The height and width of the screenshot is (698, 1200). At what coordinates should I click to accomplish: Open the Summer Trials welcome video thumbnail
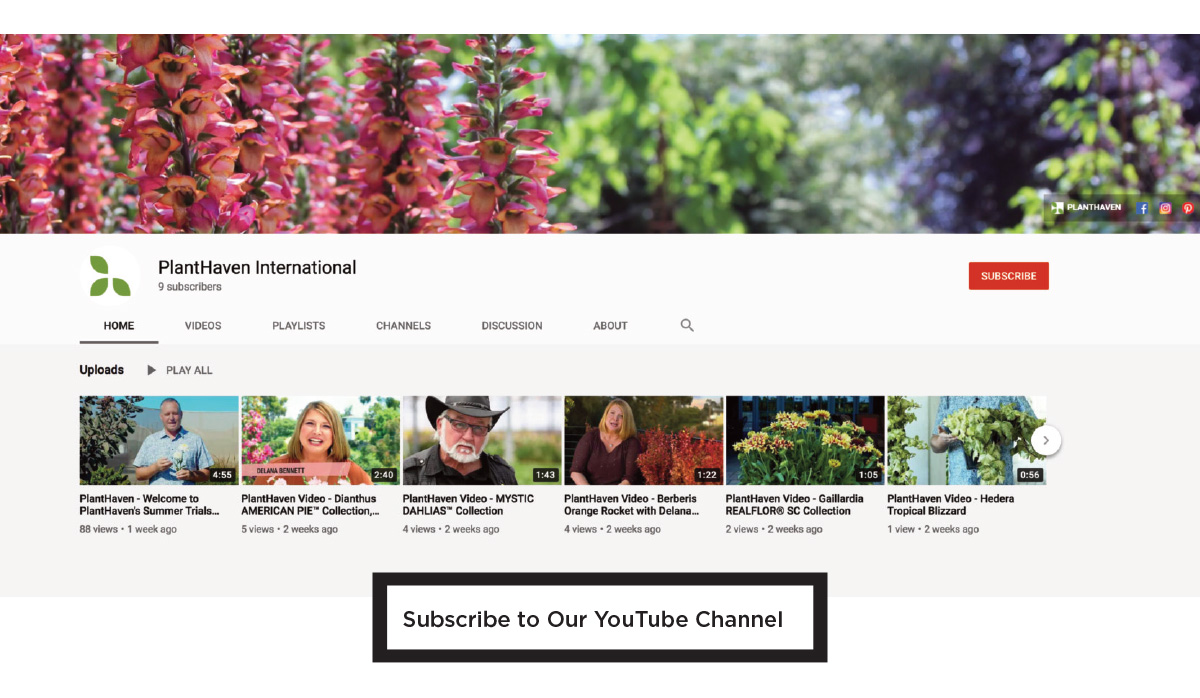point(159,440)
